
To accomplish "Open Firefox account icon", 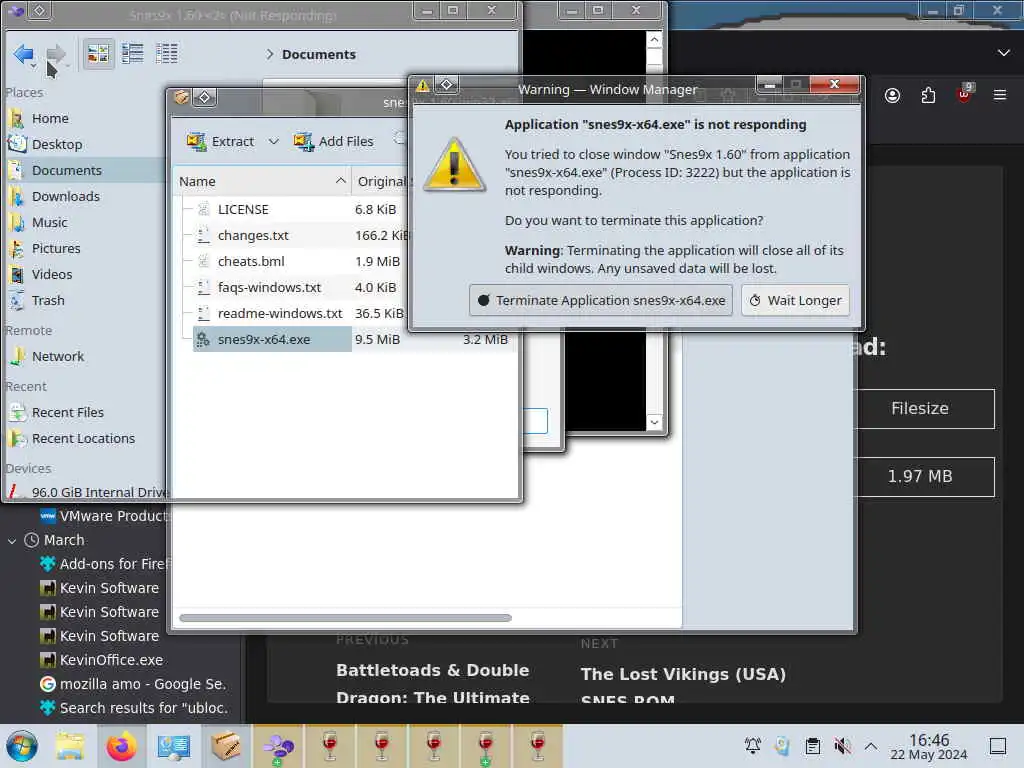I will click(892, 95).
